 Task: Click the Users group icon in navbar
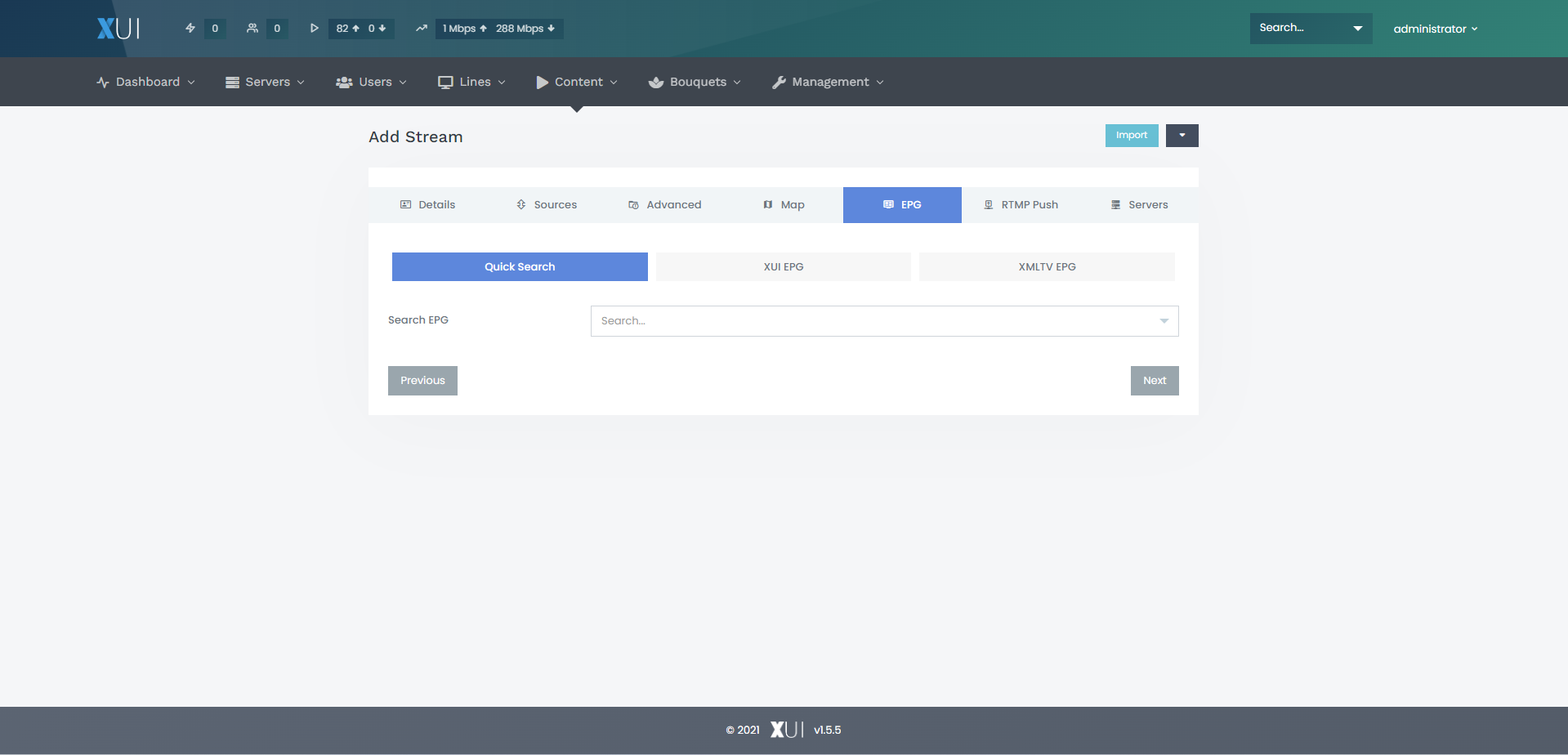[x=344, y=83]
